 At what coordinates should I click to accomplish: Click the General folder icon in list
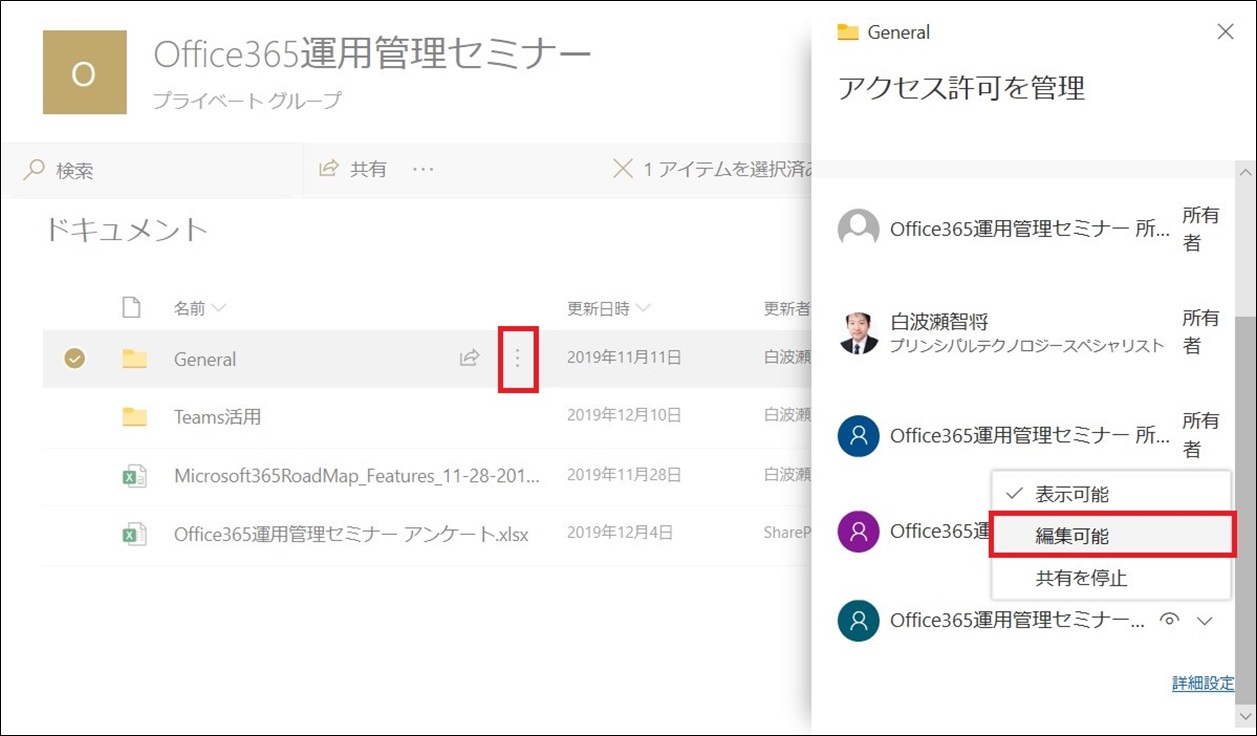(134, 359)
